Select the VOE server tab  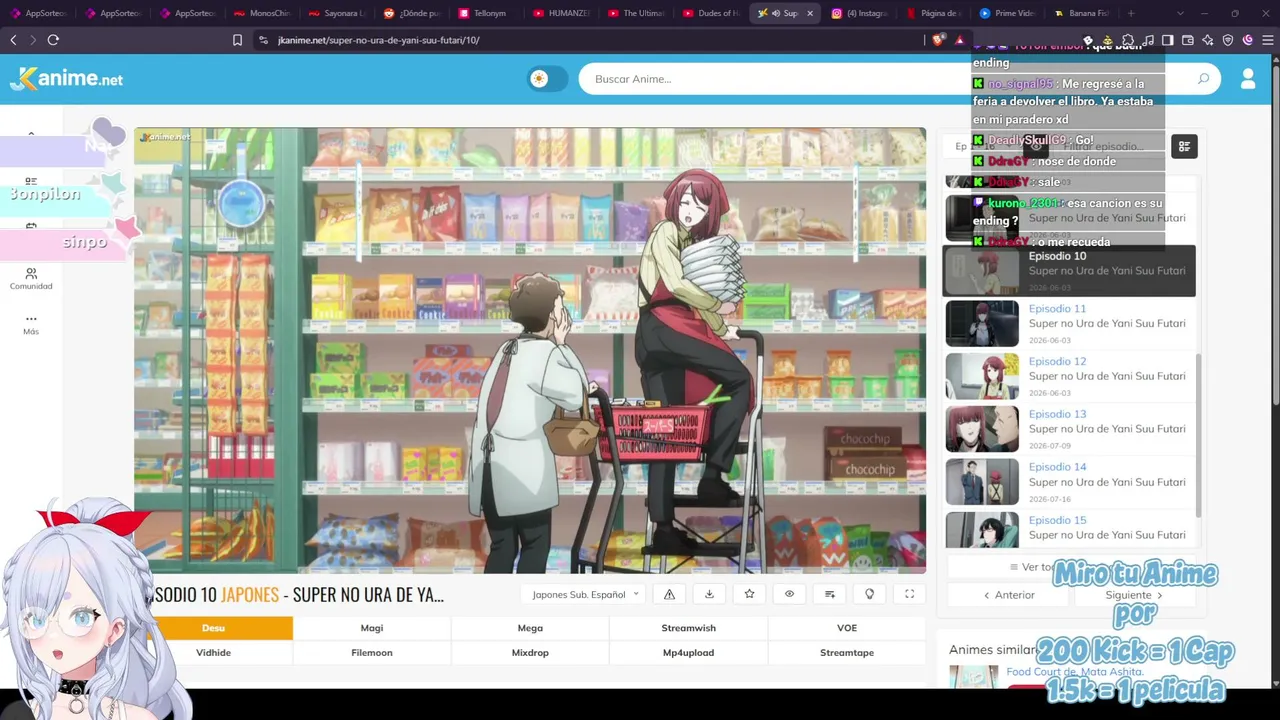[x=847, y=628]
